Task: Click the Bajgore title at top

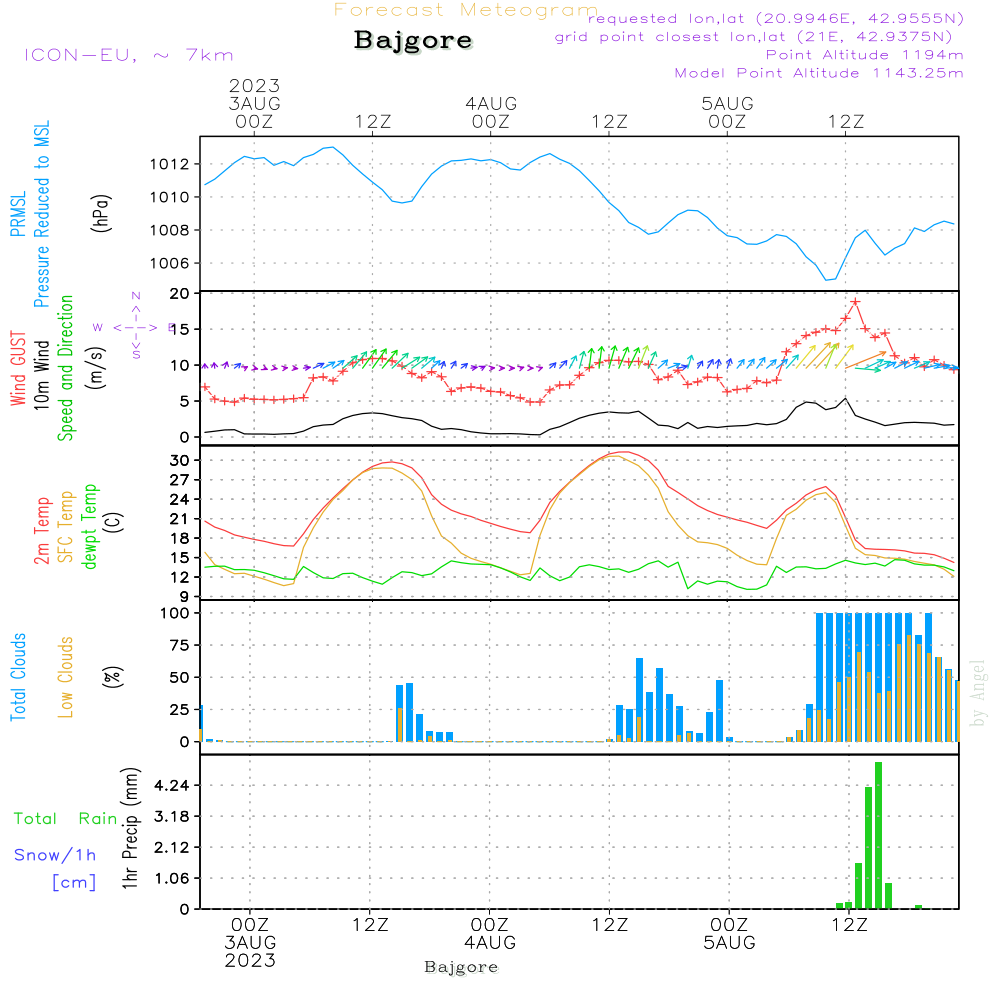Action: pyautogui.click(x=413, y=40)
